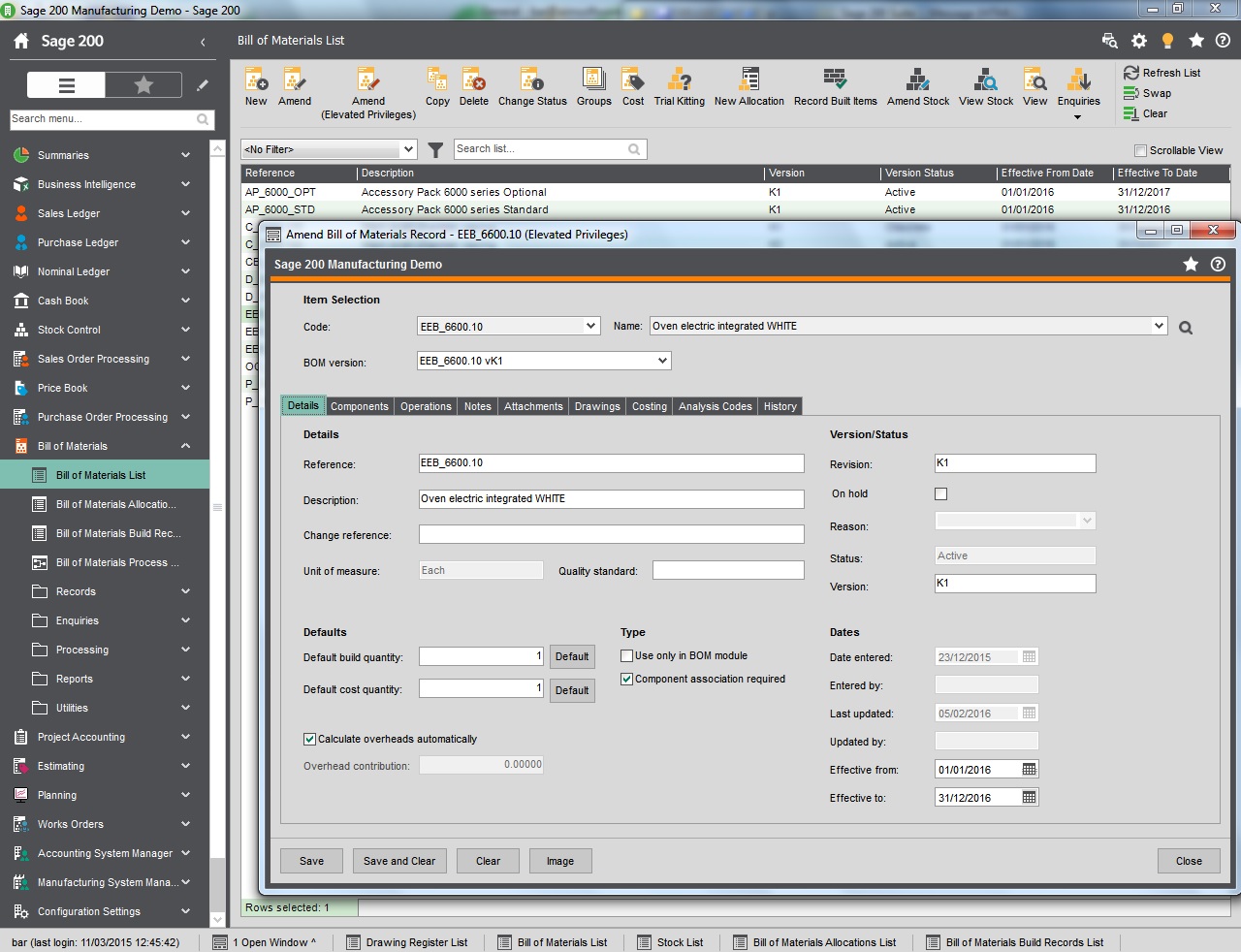The height and width of the screenshot is (952, 1241).
Task: Click Swap in the toolbar
Action: pos(1147,93)
